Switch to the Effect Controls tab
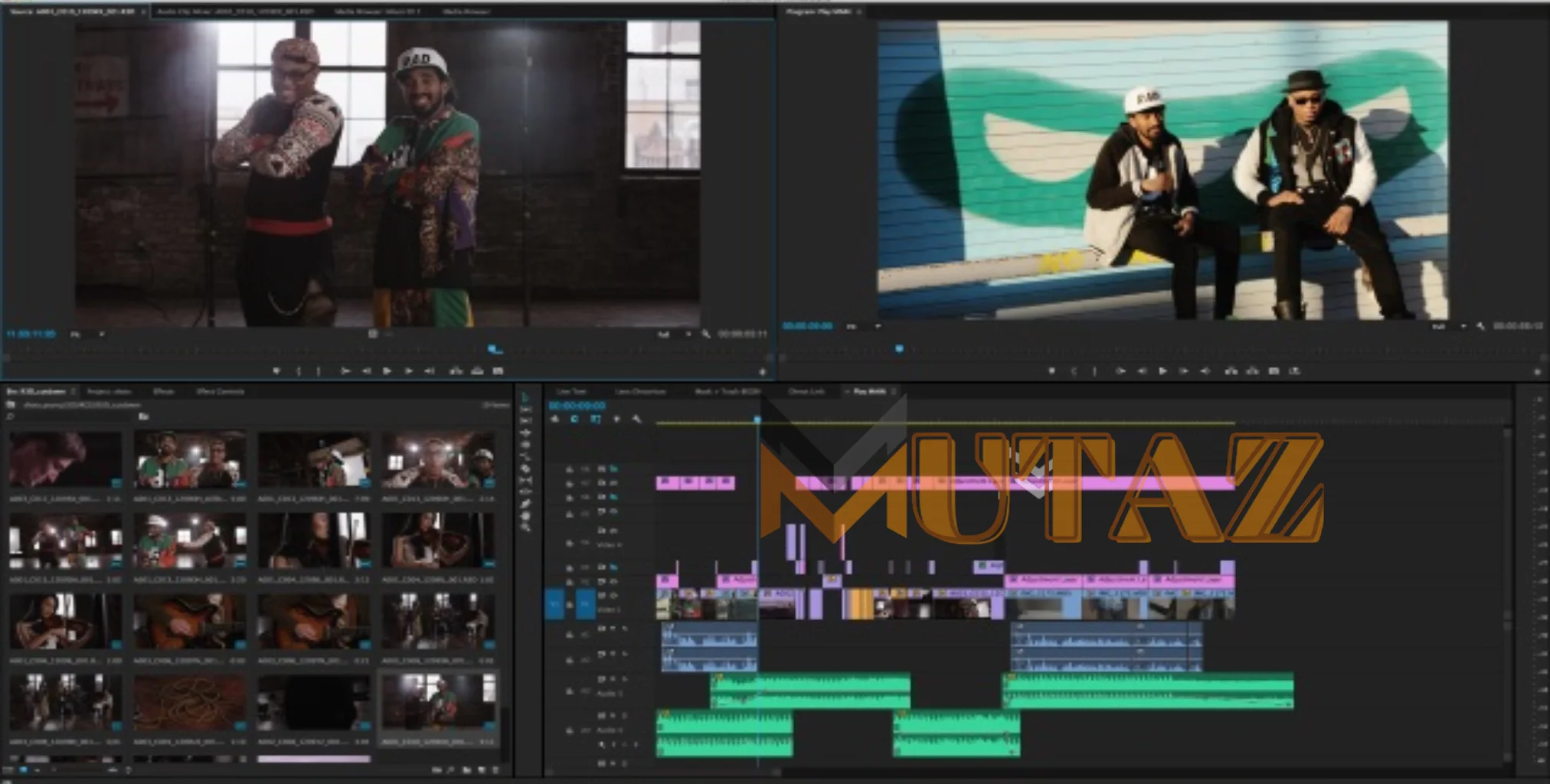 (x=221, y=391)
